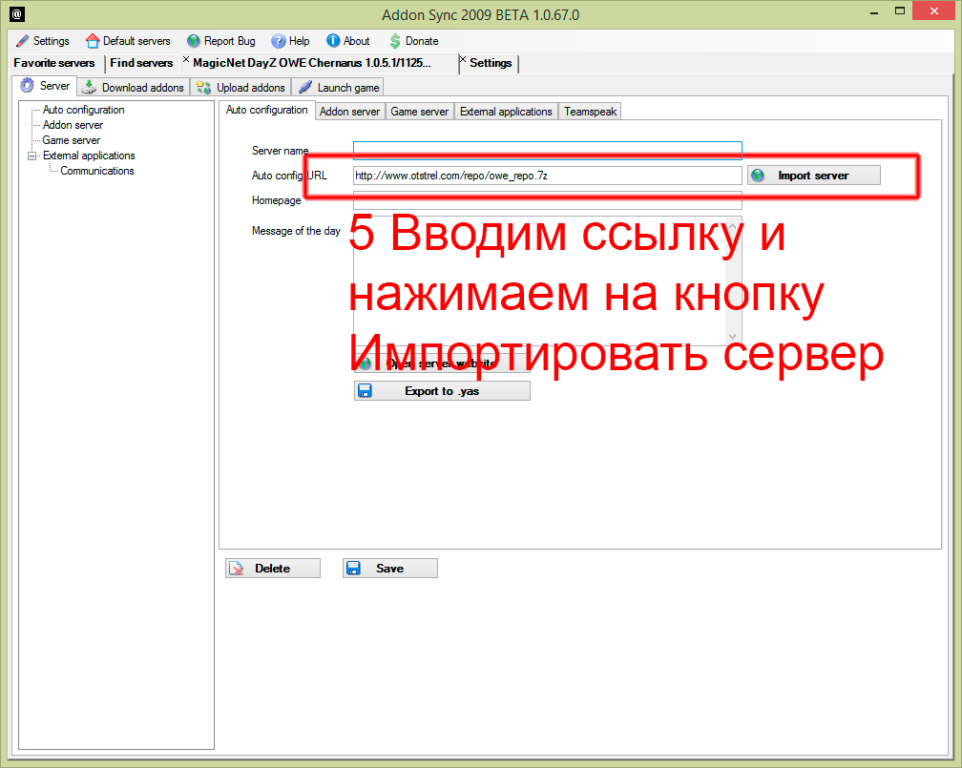Switch to the Teamspeak tab
Viewport: 962px width, 768px height.
click(x=590, y=112)
